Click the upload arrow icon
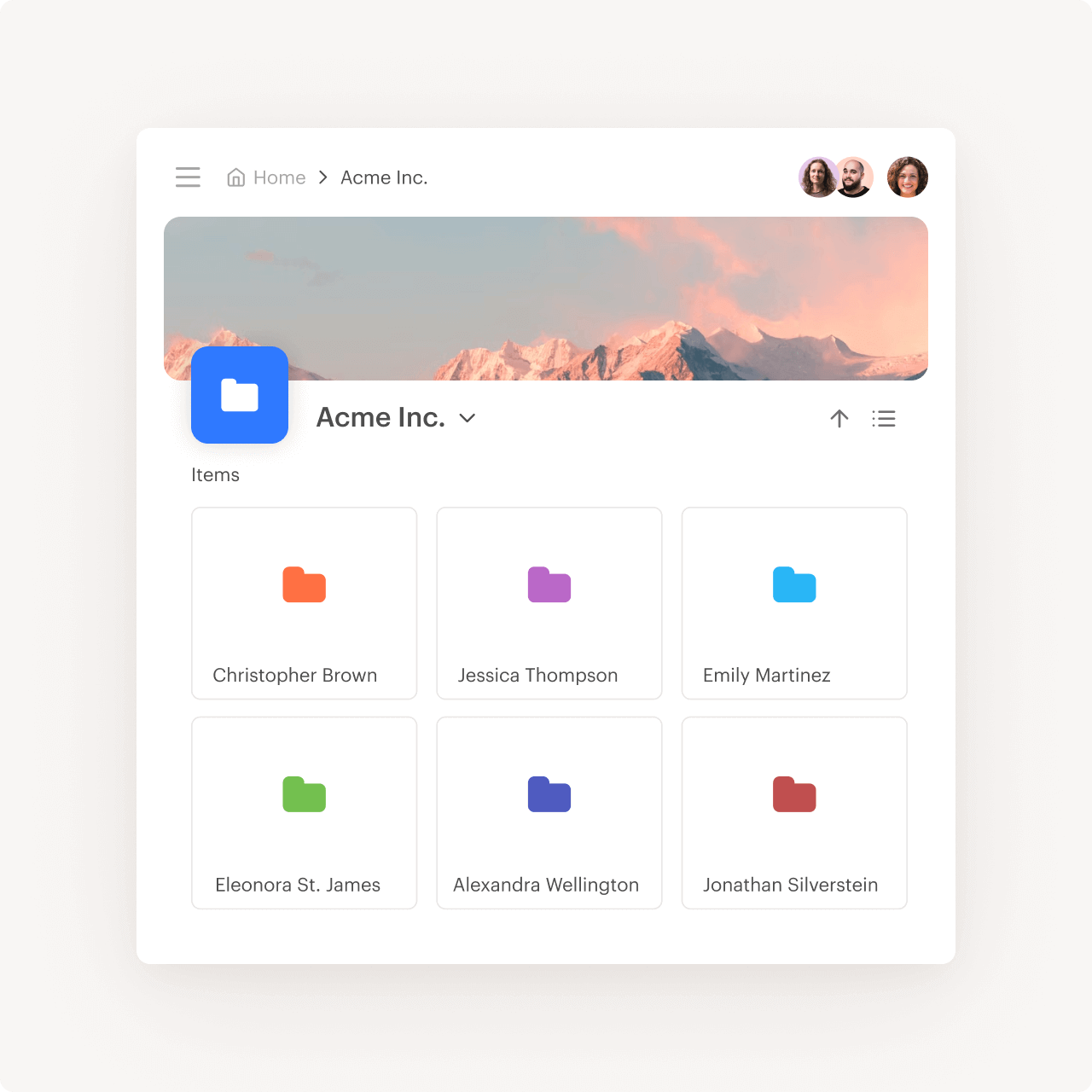1092x1092 pixels. click(839, 418)
